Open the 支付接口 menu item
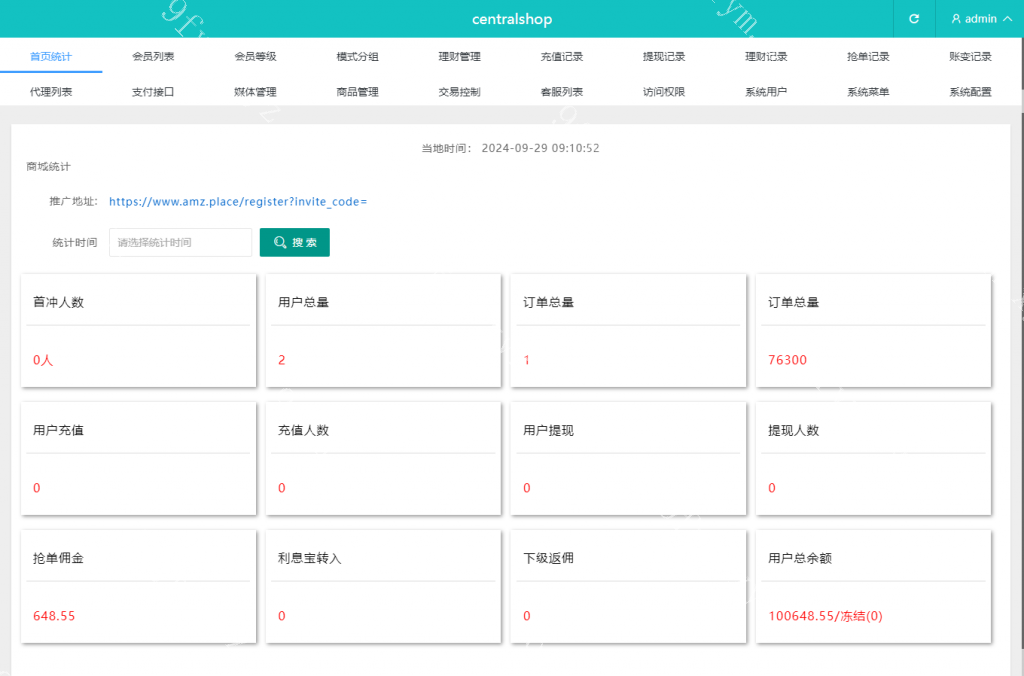Screen dimensions: 1024x676 coord(153,92)
